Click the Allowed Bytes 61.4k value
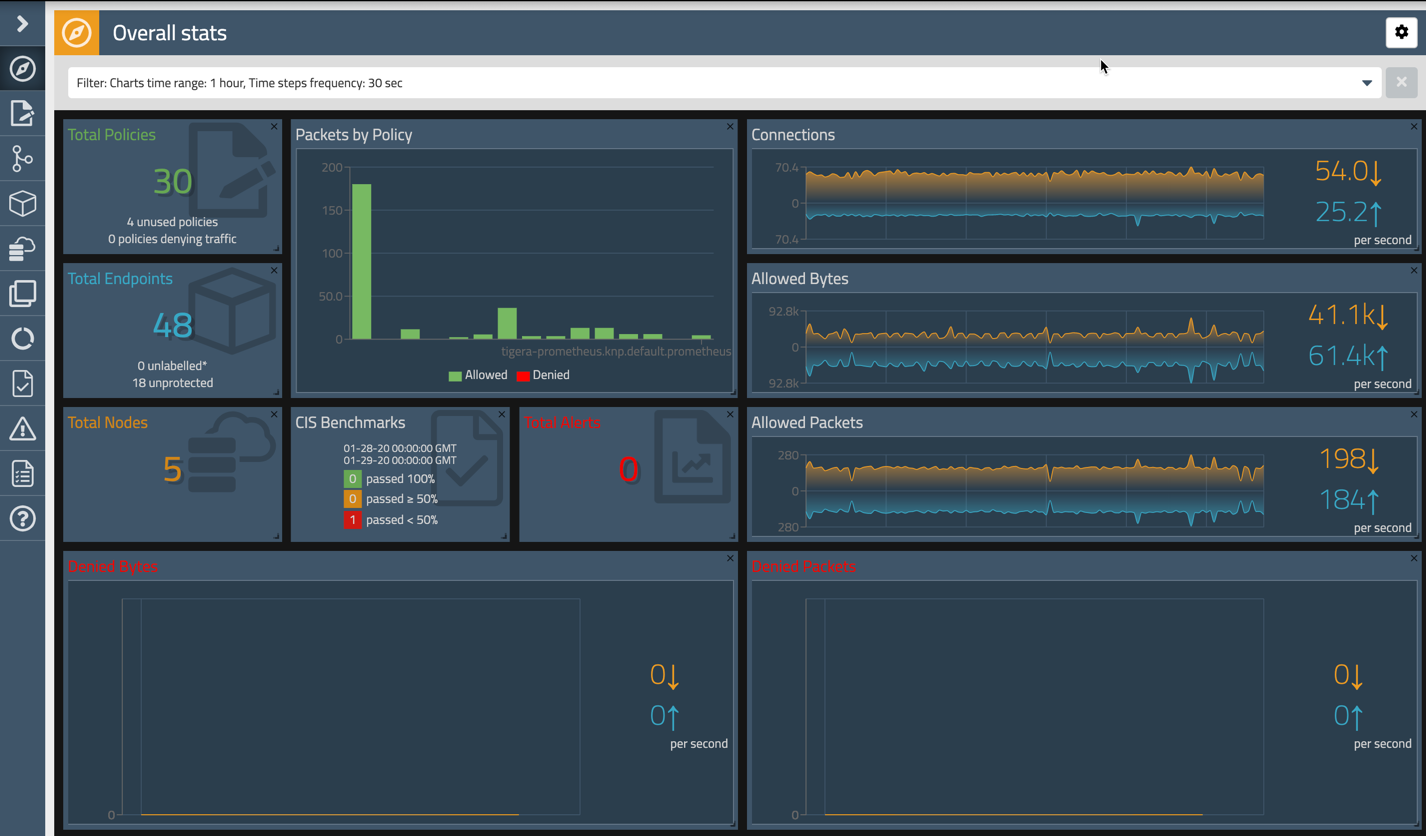This screenshot has width=1426, height=836. [1348, 356]
